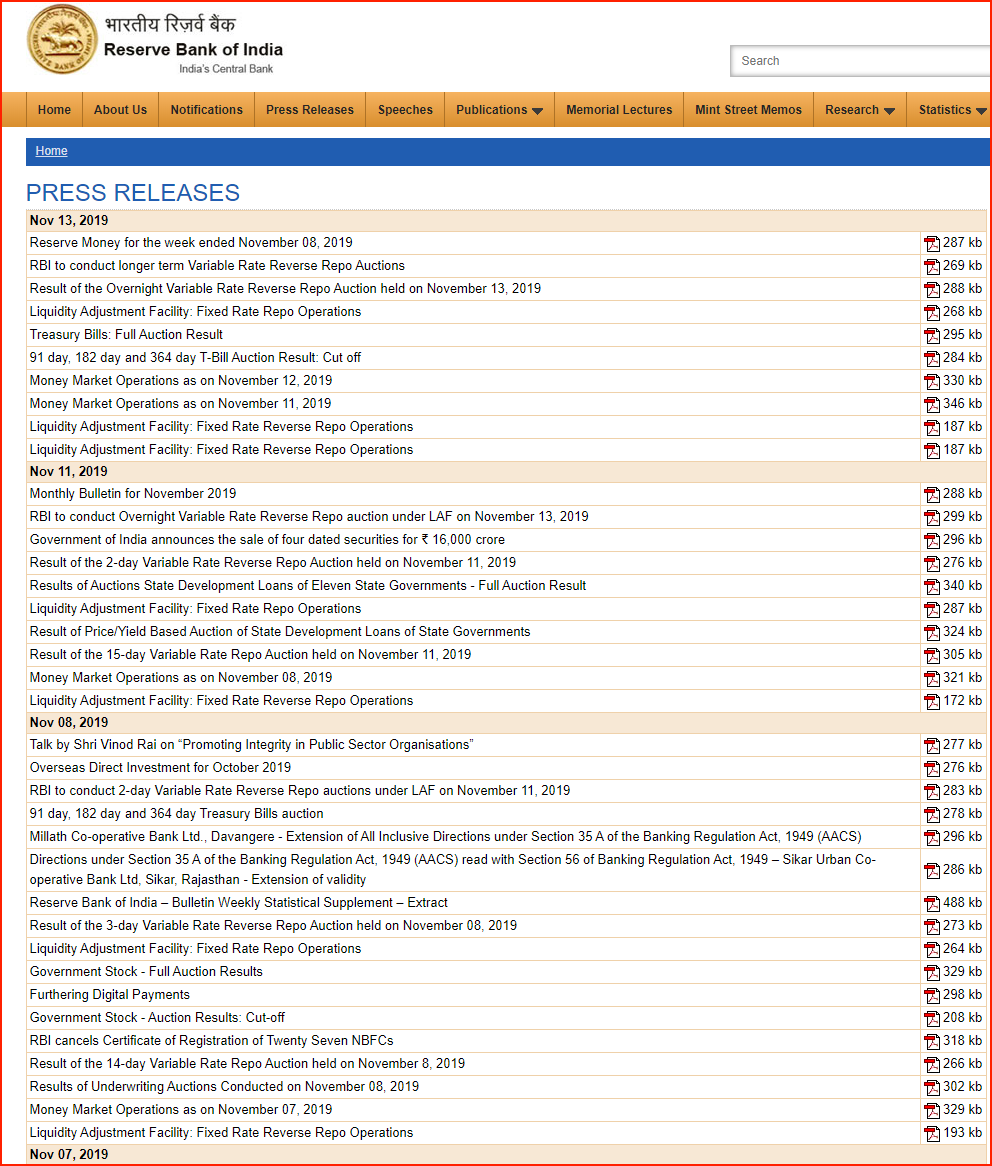Viewport: 992px width, 1166px height.
Task: Go to Home in navigation bar
Action: [x=54, y=110]
